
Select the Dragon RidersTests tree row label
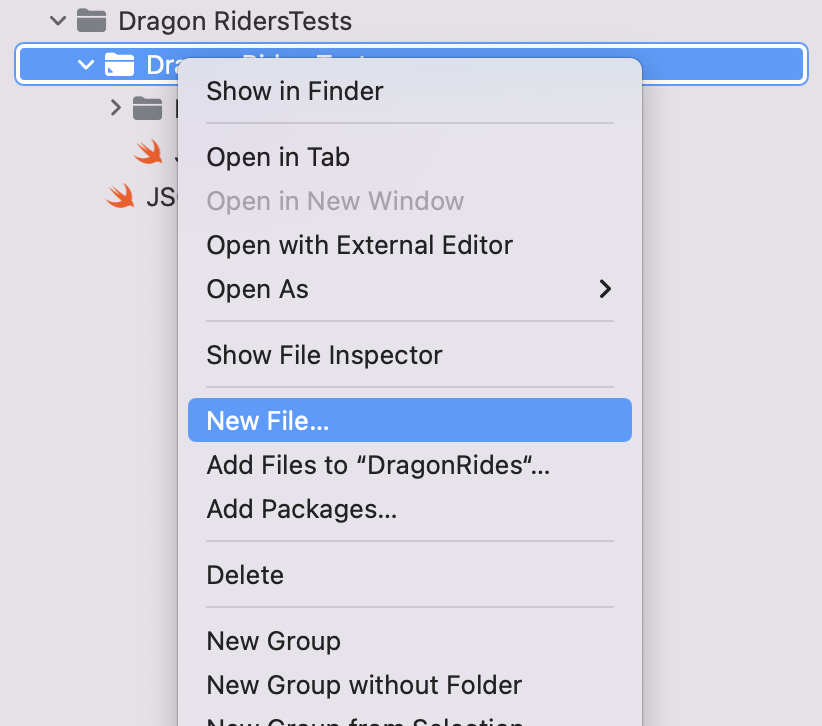tap(235, 21)
